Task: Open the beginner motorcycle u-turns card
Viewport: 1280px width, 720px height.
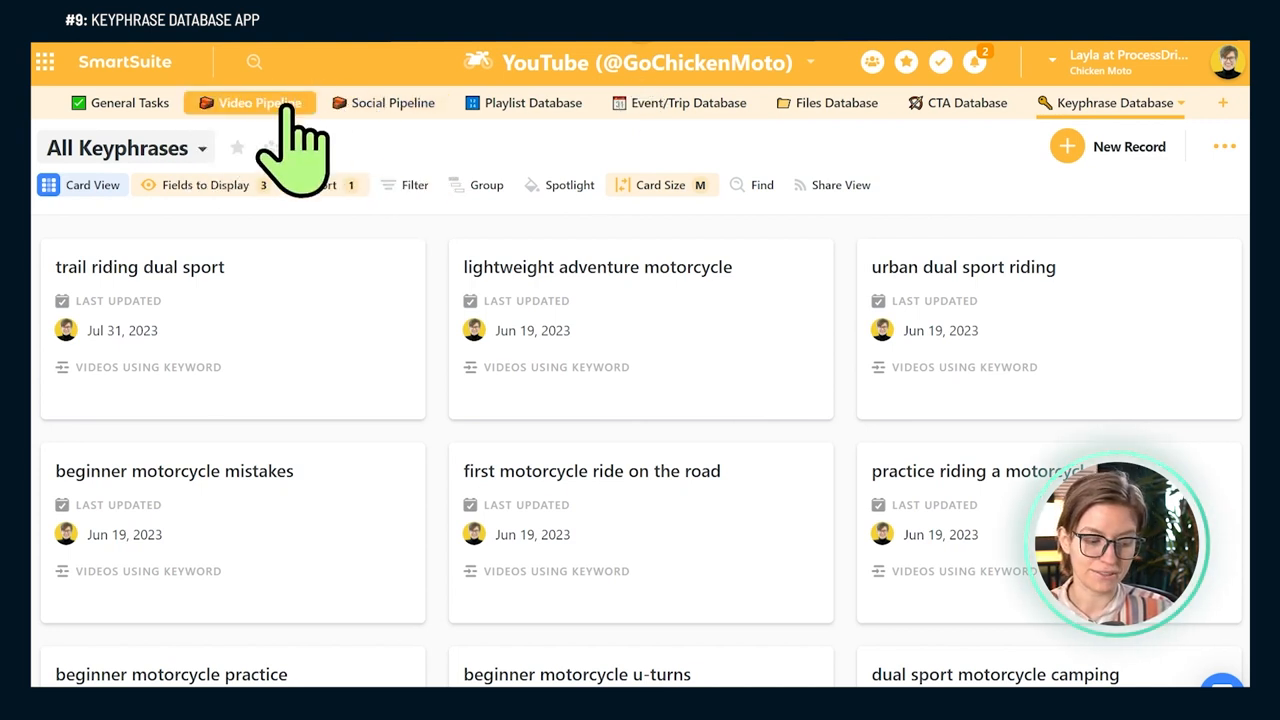Action: click(x=641, y=667)
